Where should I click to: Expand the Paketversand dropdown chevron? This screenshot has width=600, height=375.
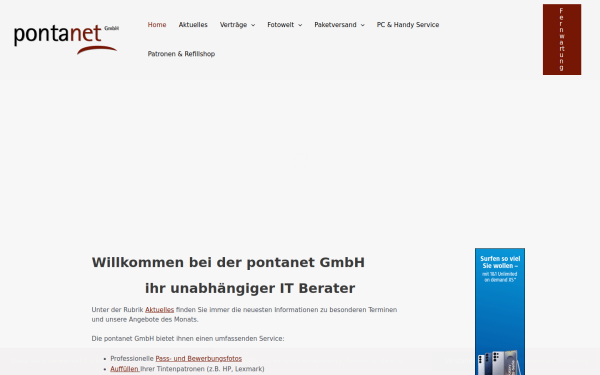click(x=363, y=25)
